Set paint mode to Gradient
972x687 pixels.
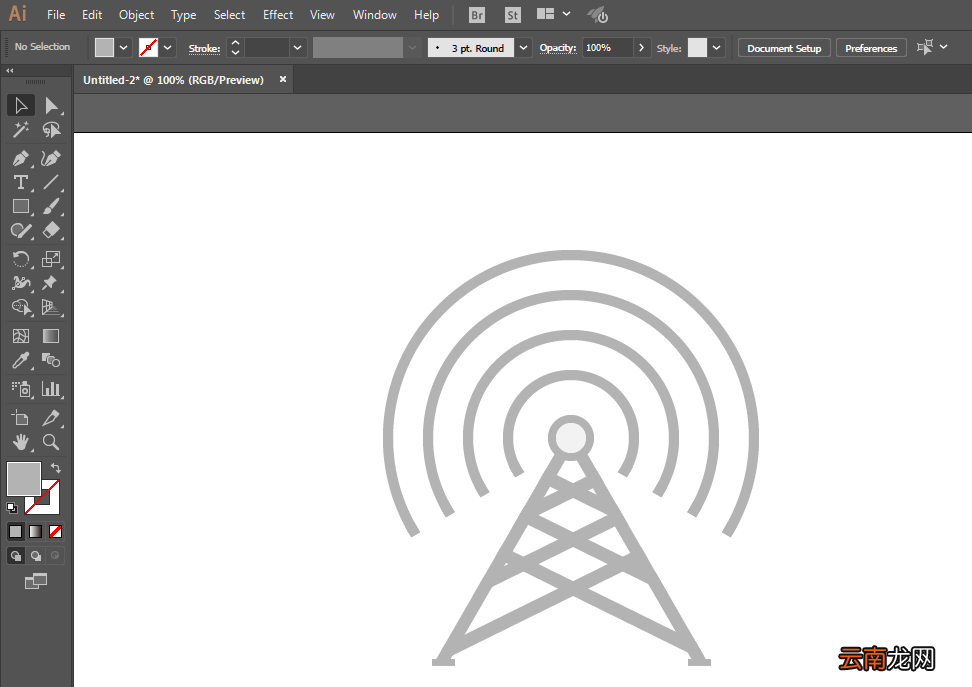35,531
